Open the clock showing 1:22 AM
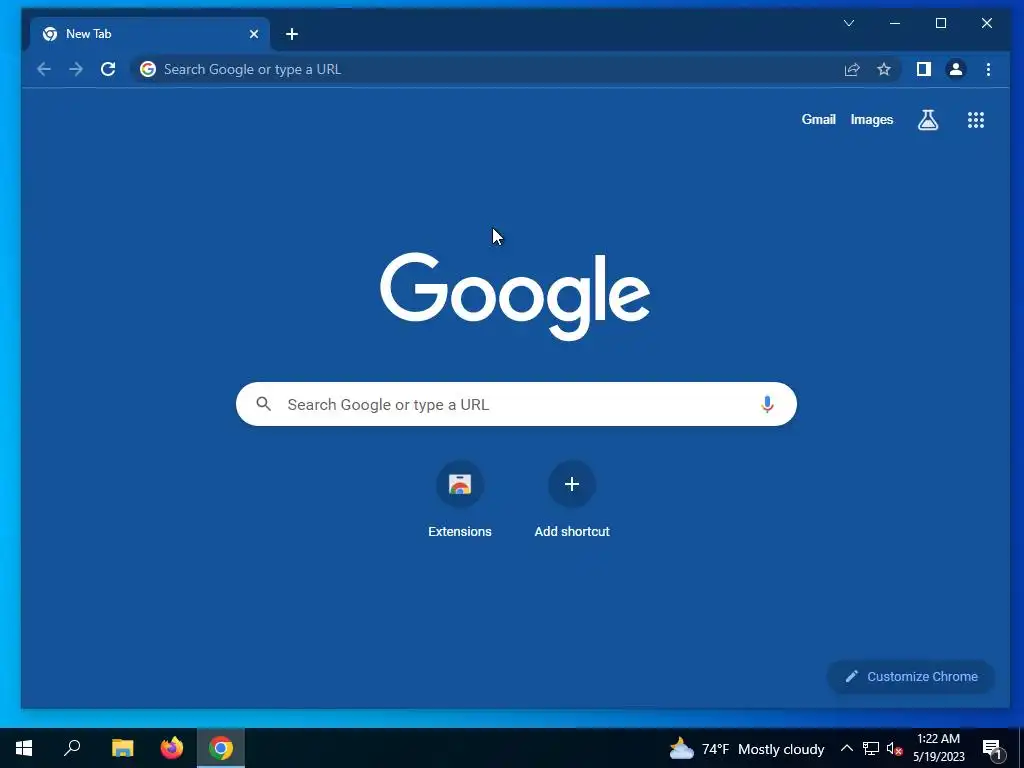 click(x=938, y=748)
